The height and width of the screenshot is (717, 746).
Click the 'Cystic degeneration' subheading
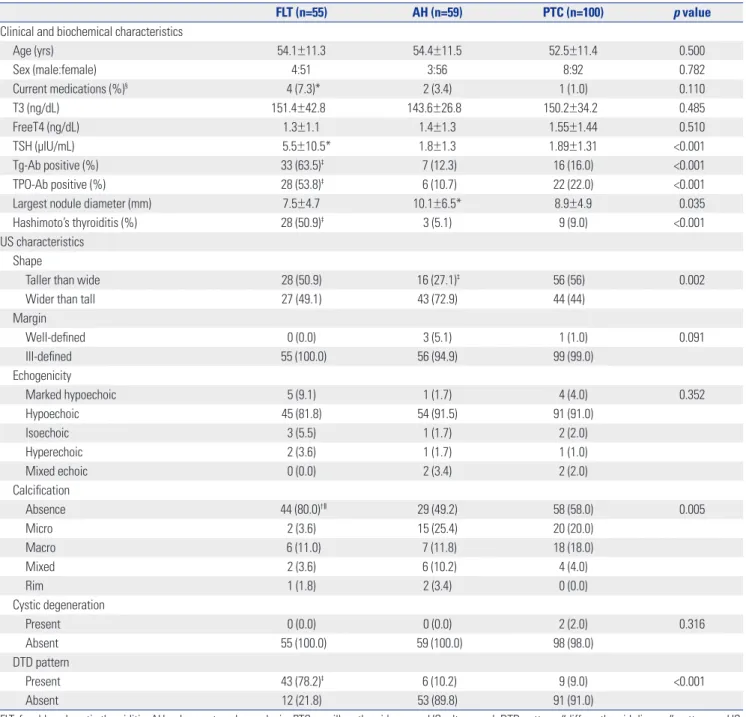click(59, 605)
